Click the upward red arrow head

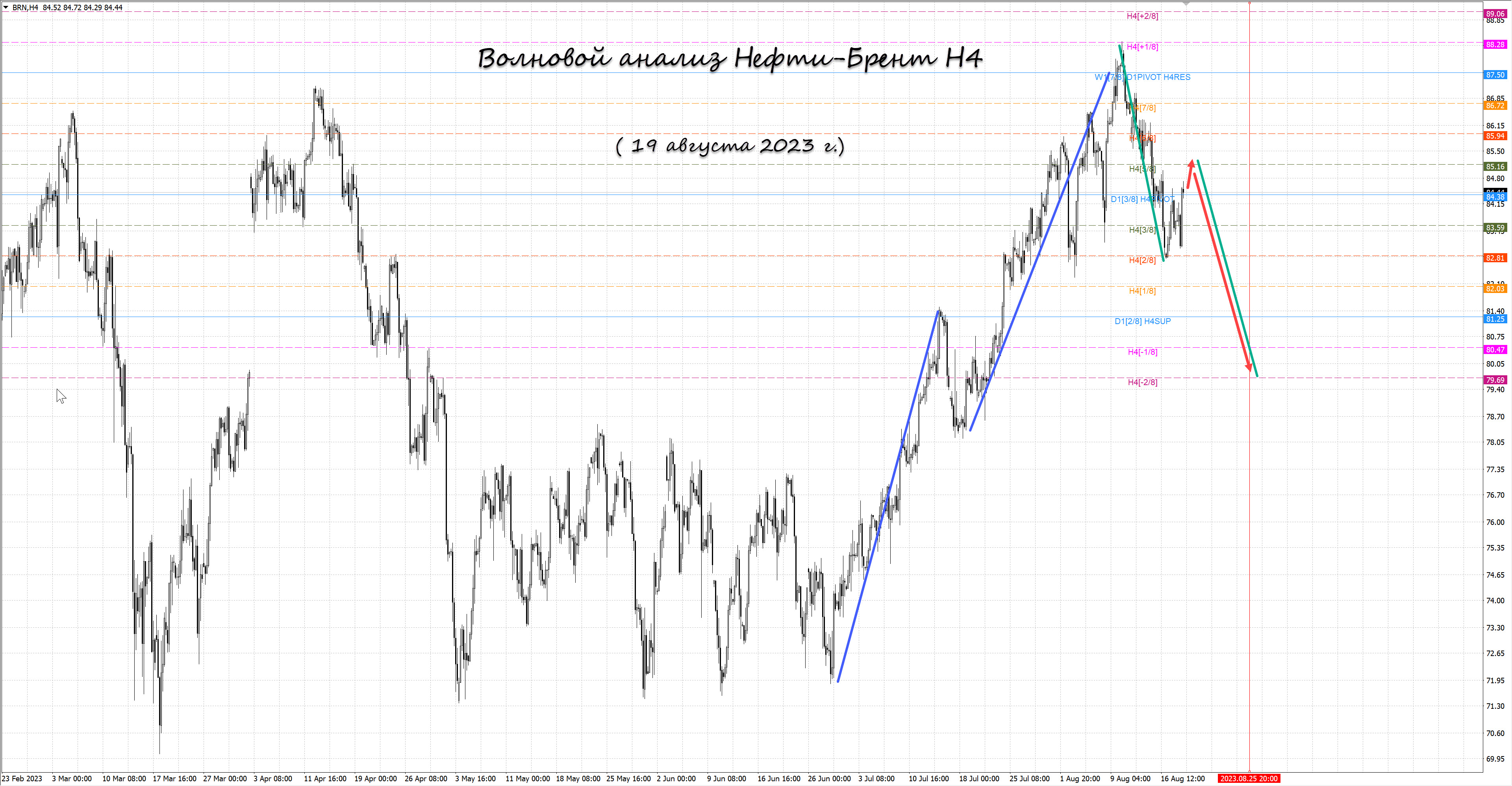click(1191, 163)
